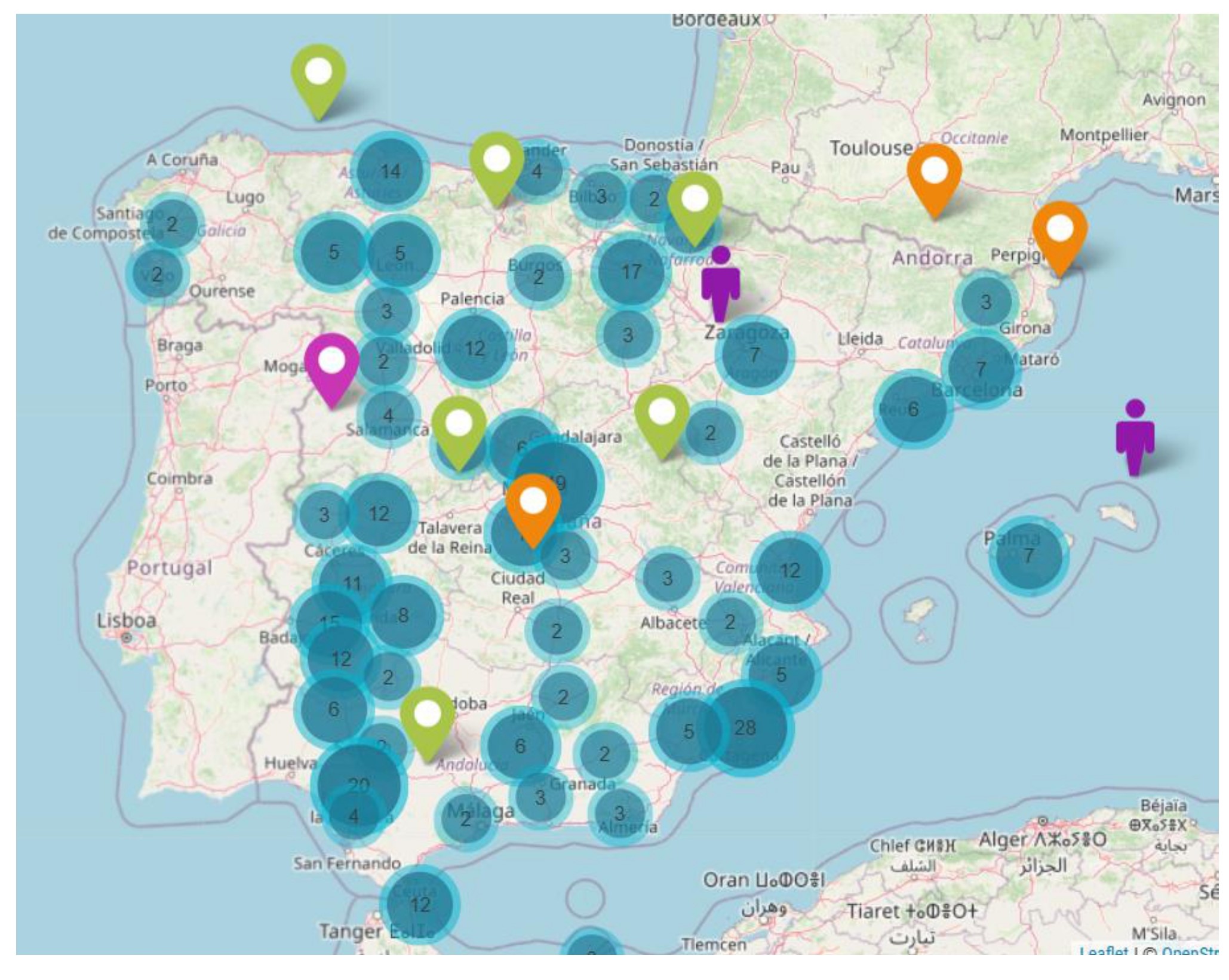Click the purple person icon above Zaragoza
The image size is (1229, 980).
720,284
